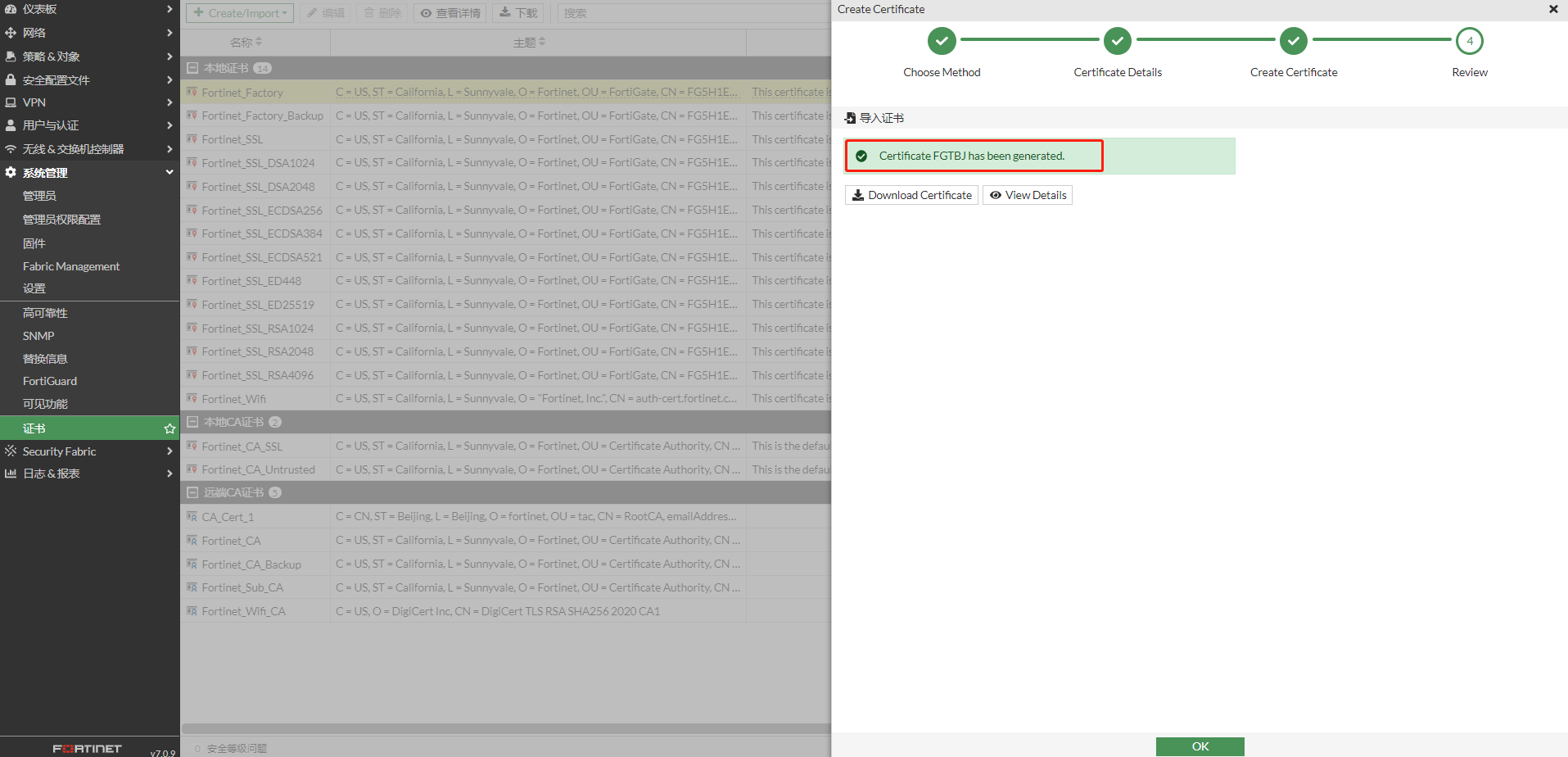Click the 下载 toolbar button

[518, 13]
